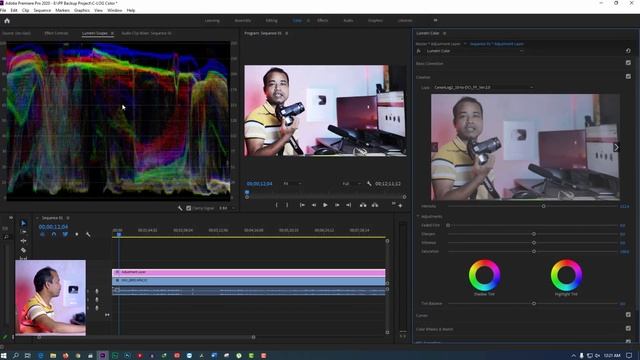Viewport: 640px width, 360px height.
Task: Open the Master Adjustment Layer dropdown arrow
Action: [x=464, y=44]
